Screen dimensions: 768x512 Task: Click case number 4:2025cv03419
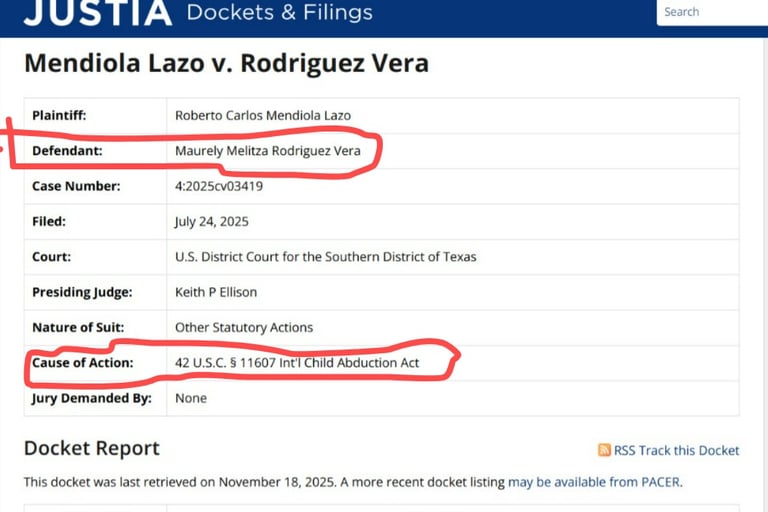219,186
